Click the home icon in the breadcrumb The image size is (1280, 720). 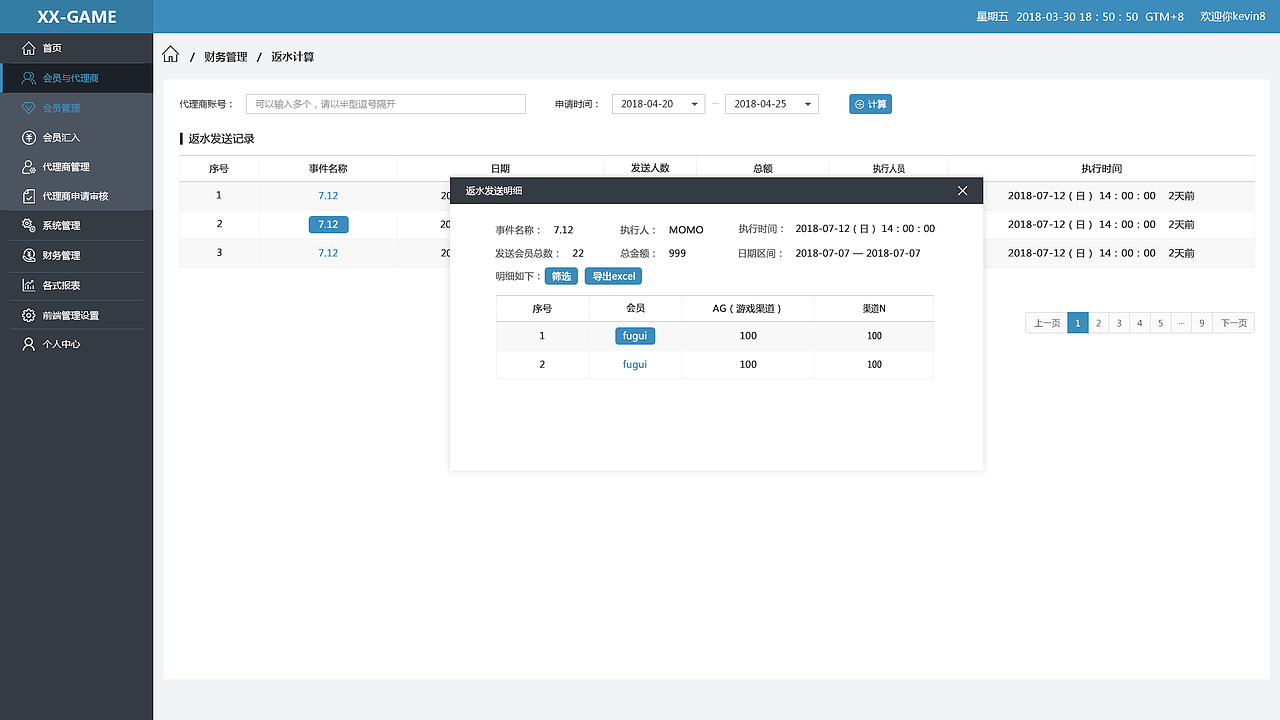click(170, 55)
